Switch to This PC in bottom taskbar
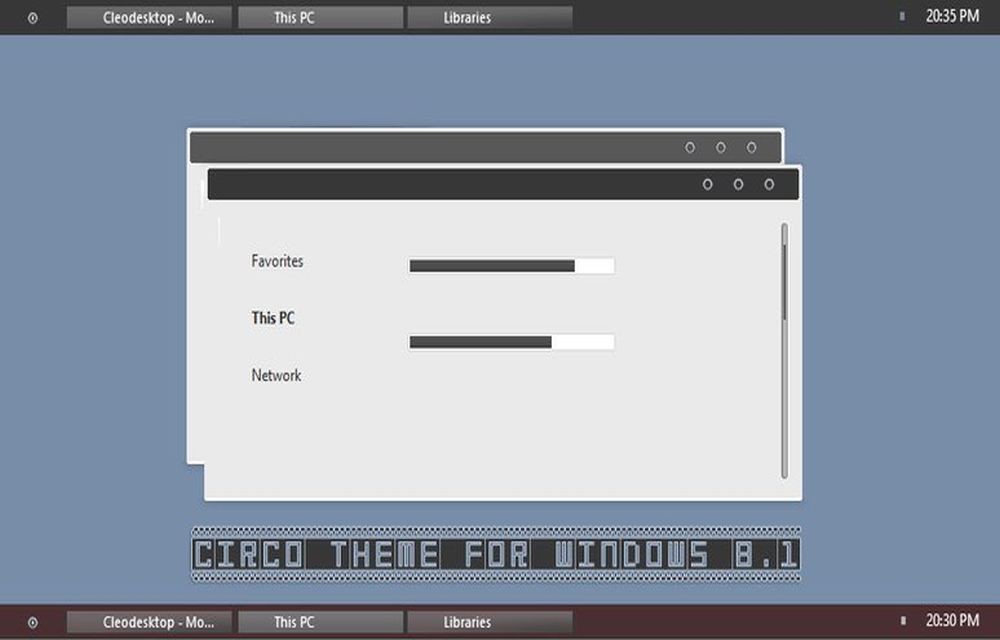The height and width of the screenshot is (640, 1000). click(x=321, y=622)
